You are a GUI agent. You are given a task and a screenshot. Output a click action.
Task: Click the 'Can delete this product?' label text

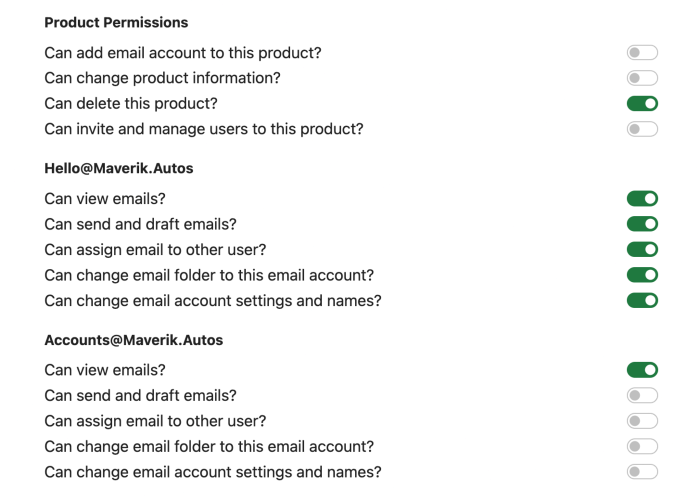[x=131, y=104]
